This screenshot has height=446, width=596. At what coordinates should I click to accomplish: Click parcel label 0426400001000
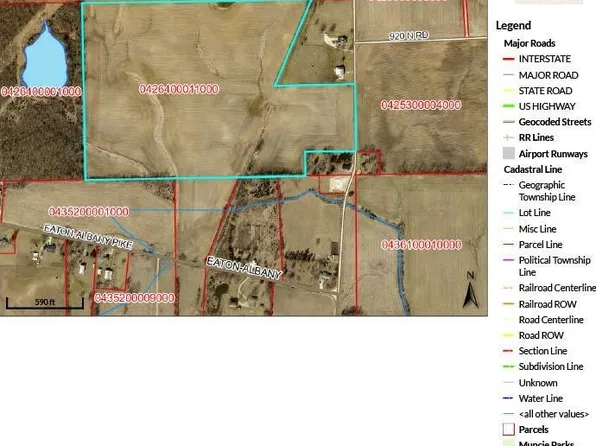41,92
